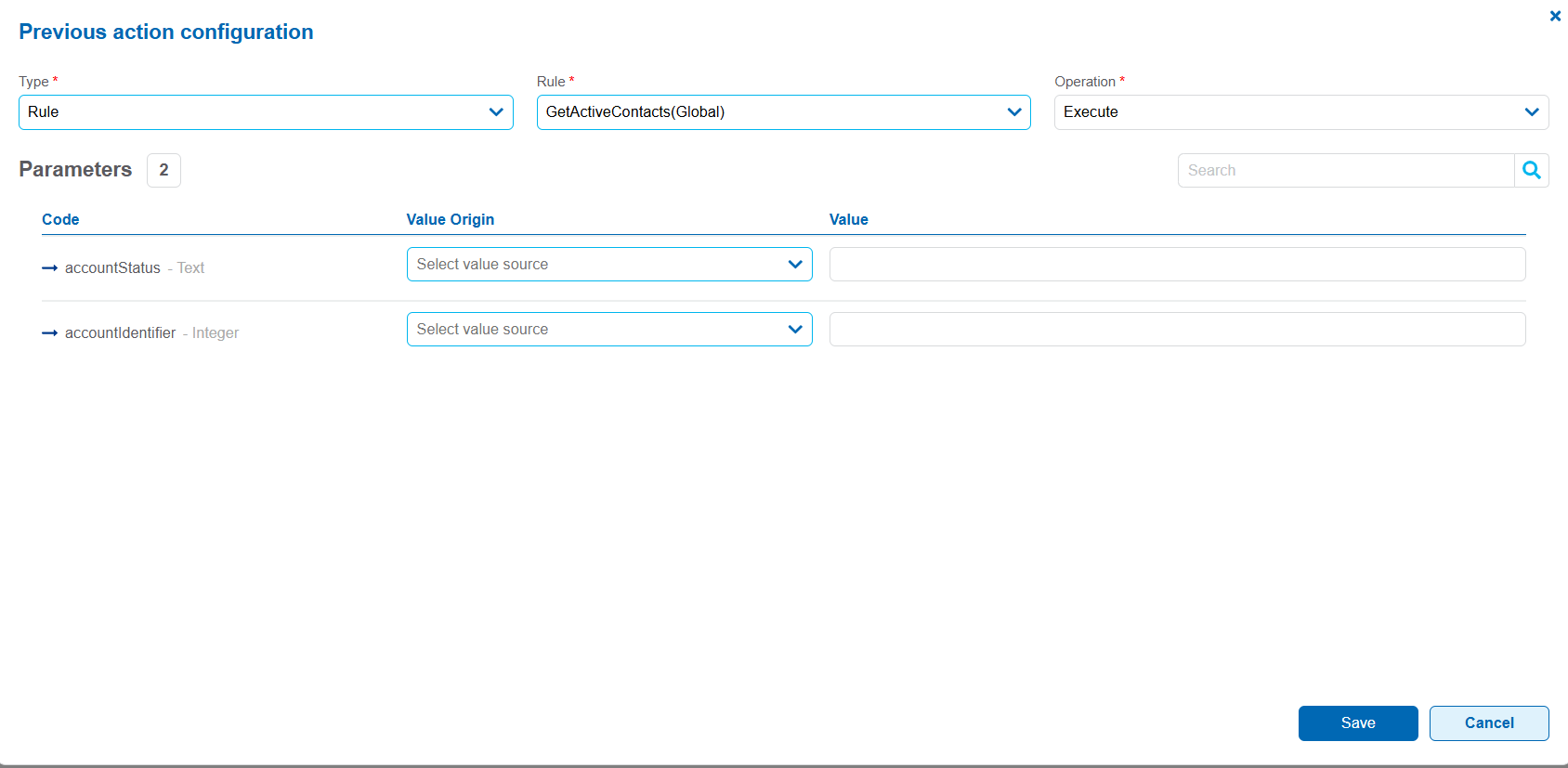Viewport: 1568px width, 768px height.
Task: Click the Parameters heading
Action: (x=75, y=170)
